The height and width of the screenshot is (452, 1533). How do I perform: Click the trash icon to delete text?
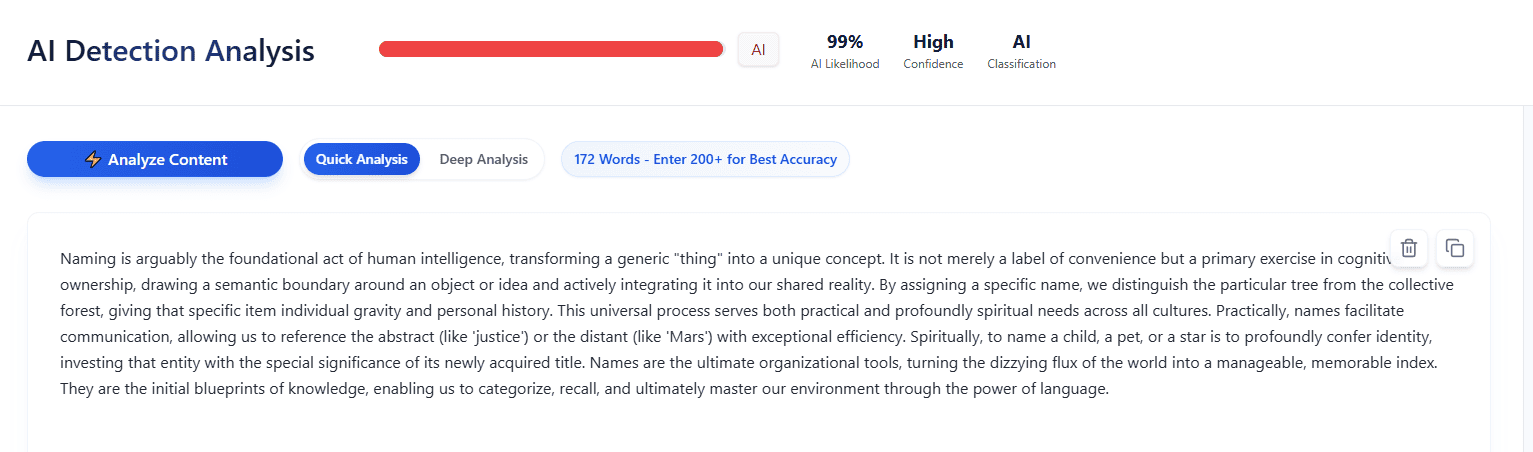pos(1408,248)
